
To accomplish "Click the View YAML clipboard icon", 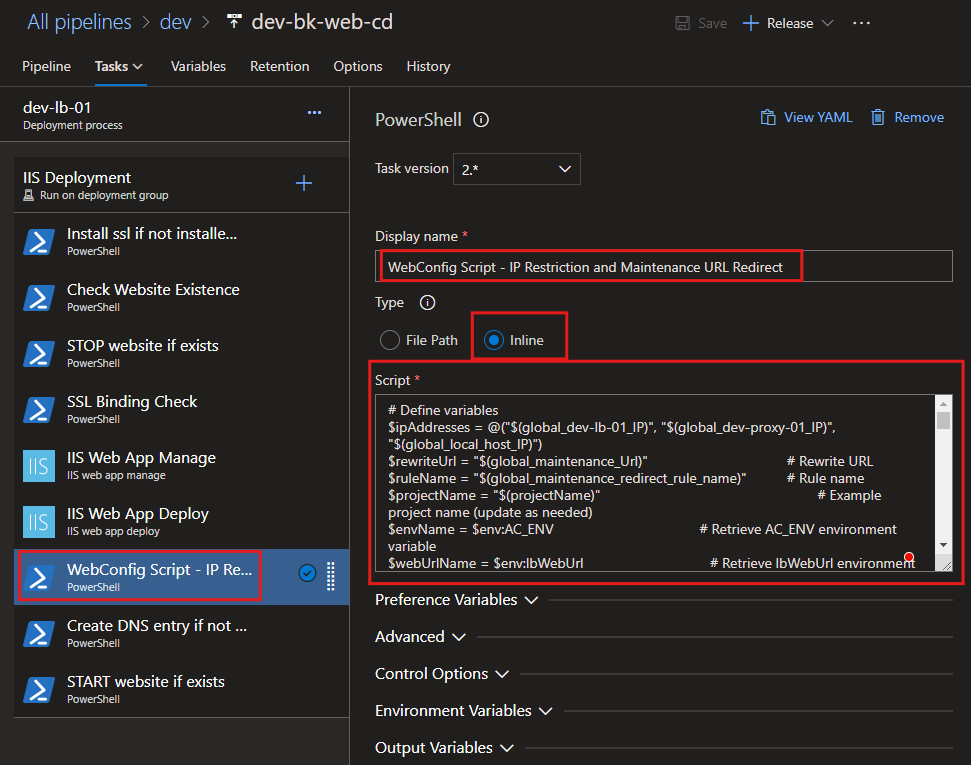I will tap(768, 117).
